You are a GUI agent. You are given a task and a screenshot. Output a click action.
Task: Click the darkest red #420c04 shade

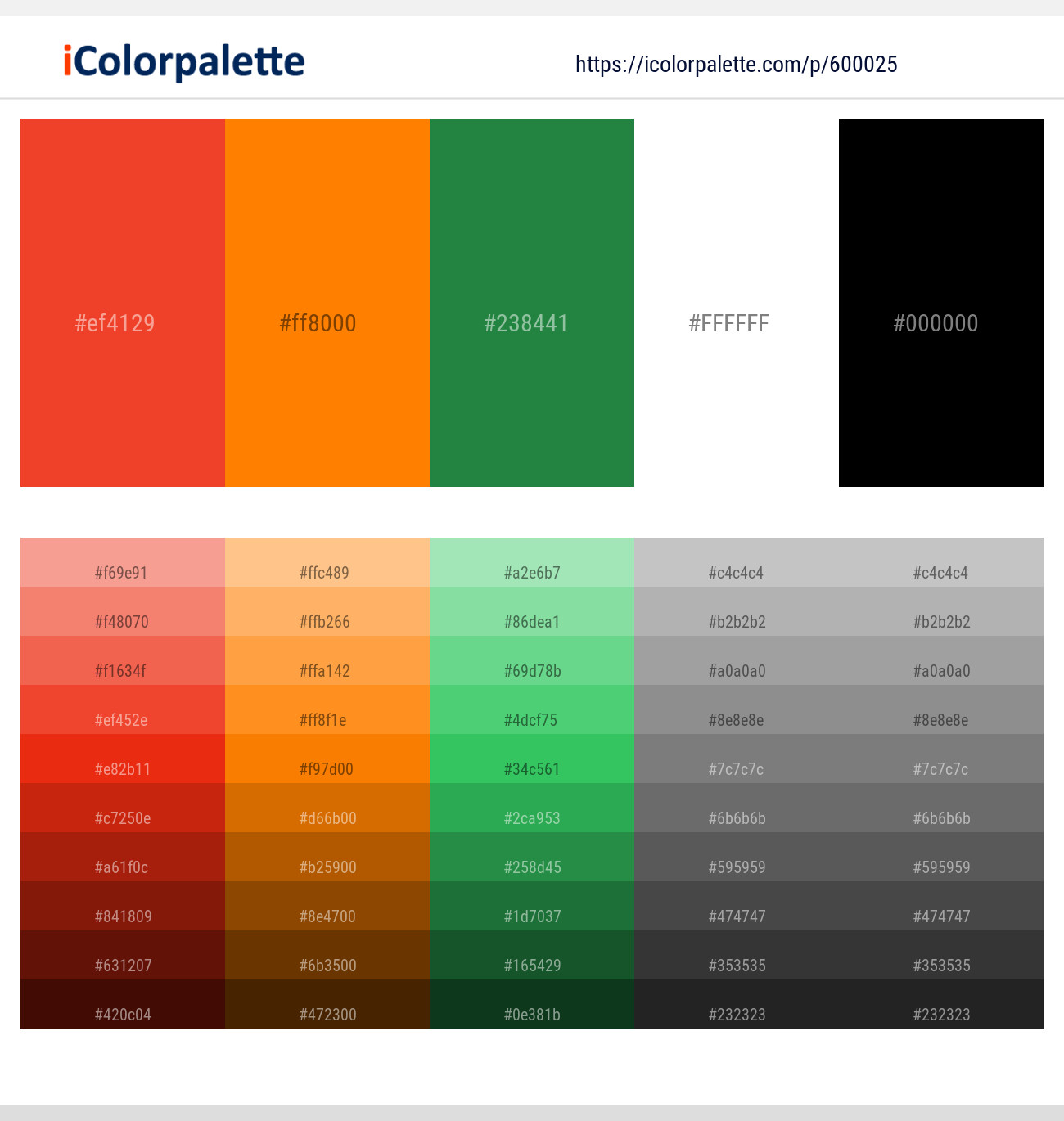pyautogui.click(x=123, y=1005)
